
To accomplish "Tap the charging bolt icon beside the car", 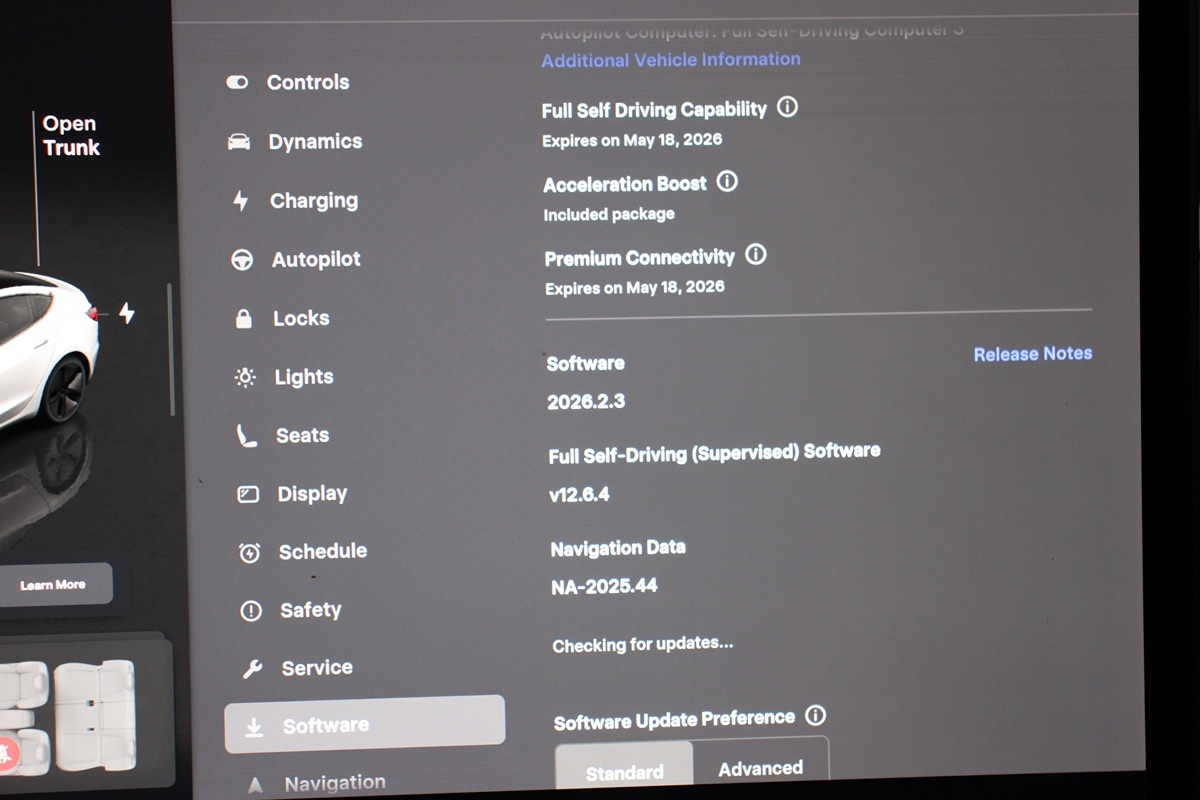I will click(x=127, y=313).
